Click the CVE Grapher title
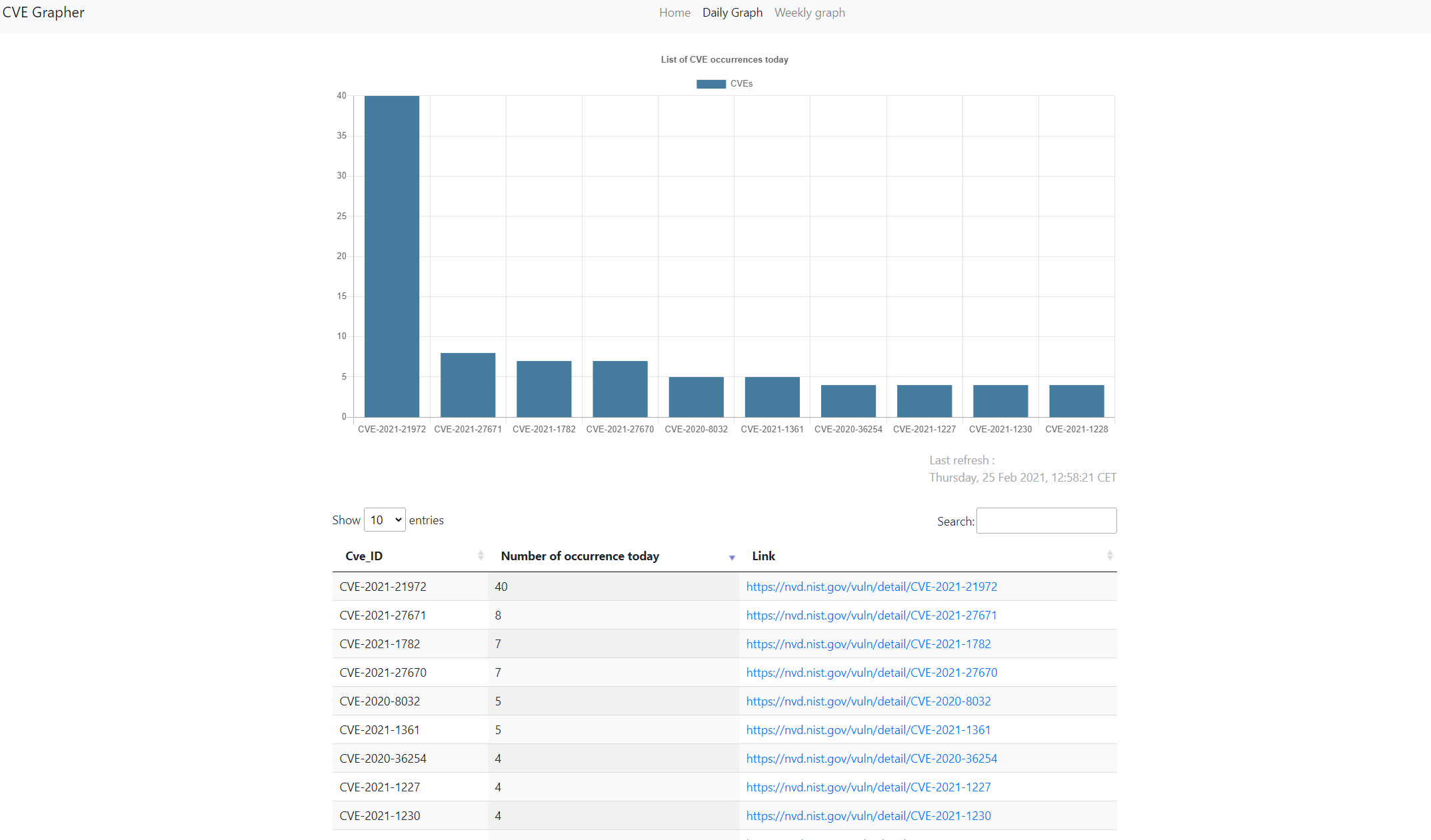Screen dimensions: 1431x840 [x=43, y=12]
